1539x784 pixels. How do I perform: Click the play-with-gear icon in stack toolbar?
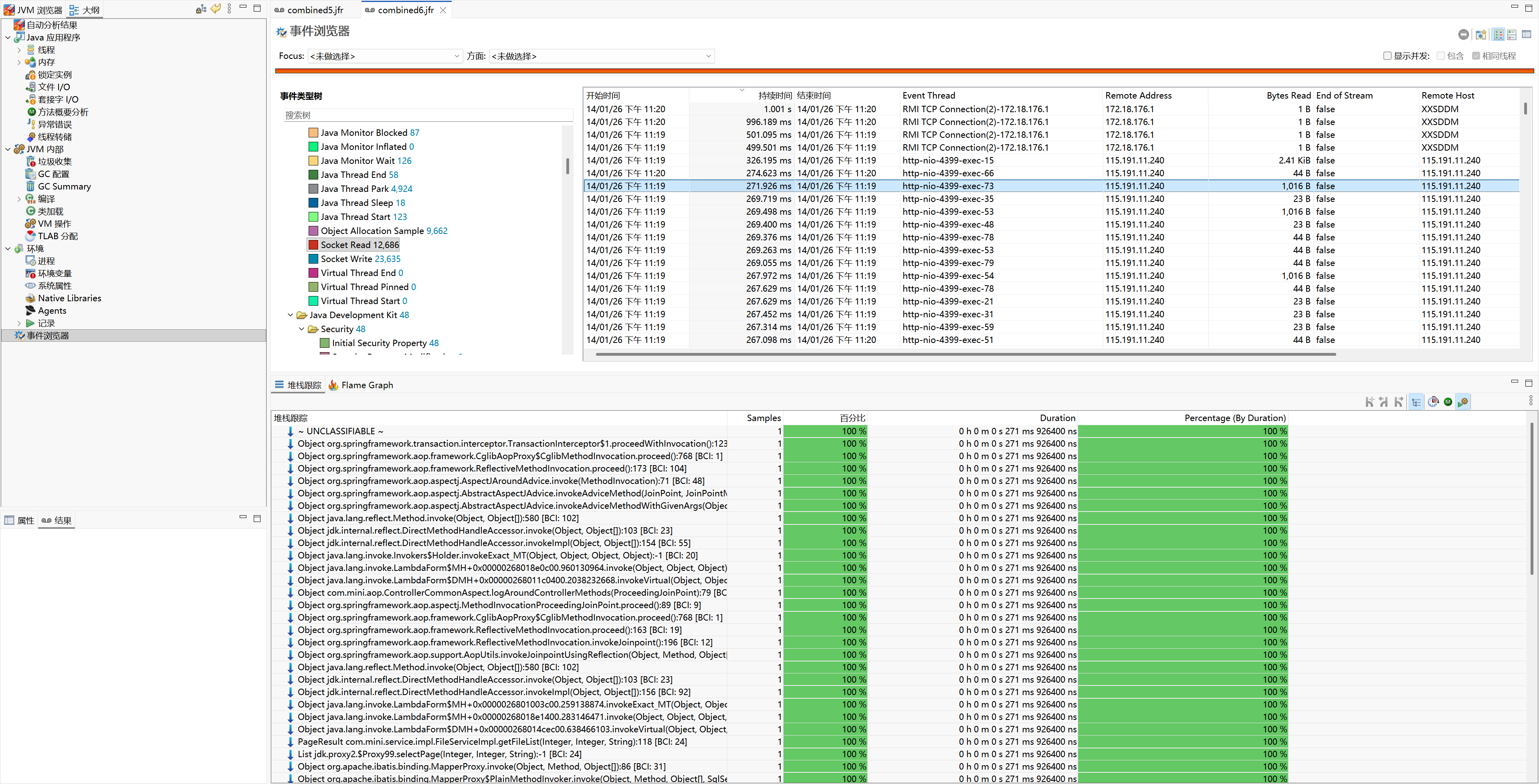tap(1462, 402)
